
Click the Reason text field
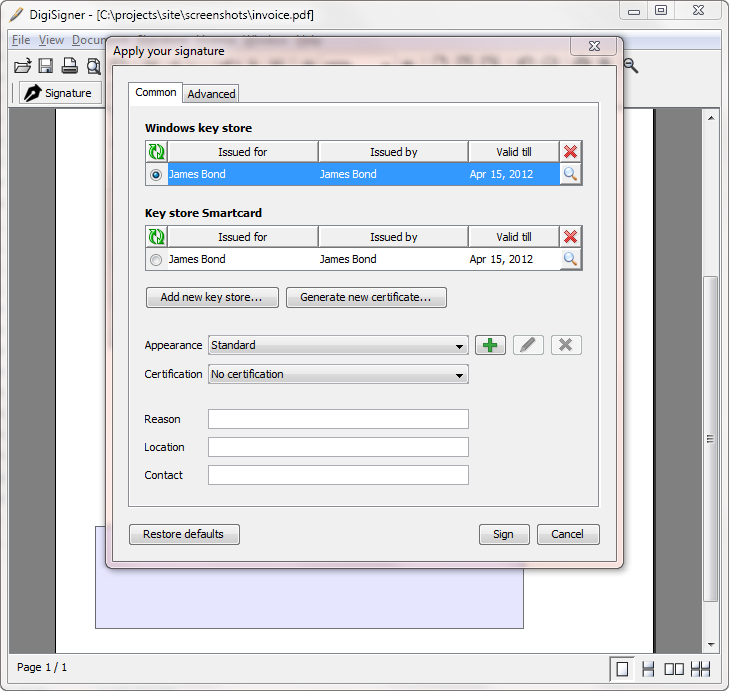[338, 419]
